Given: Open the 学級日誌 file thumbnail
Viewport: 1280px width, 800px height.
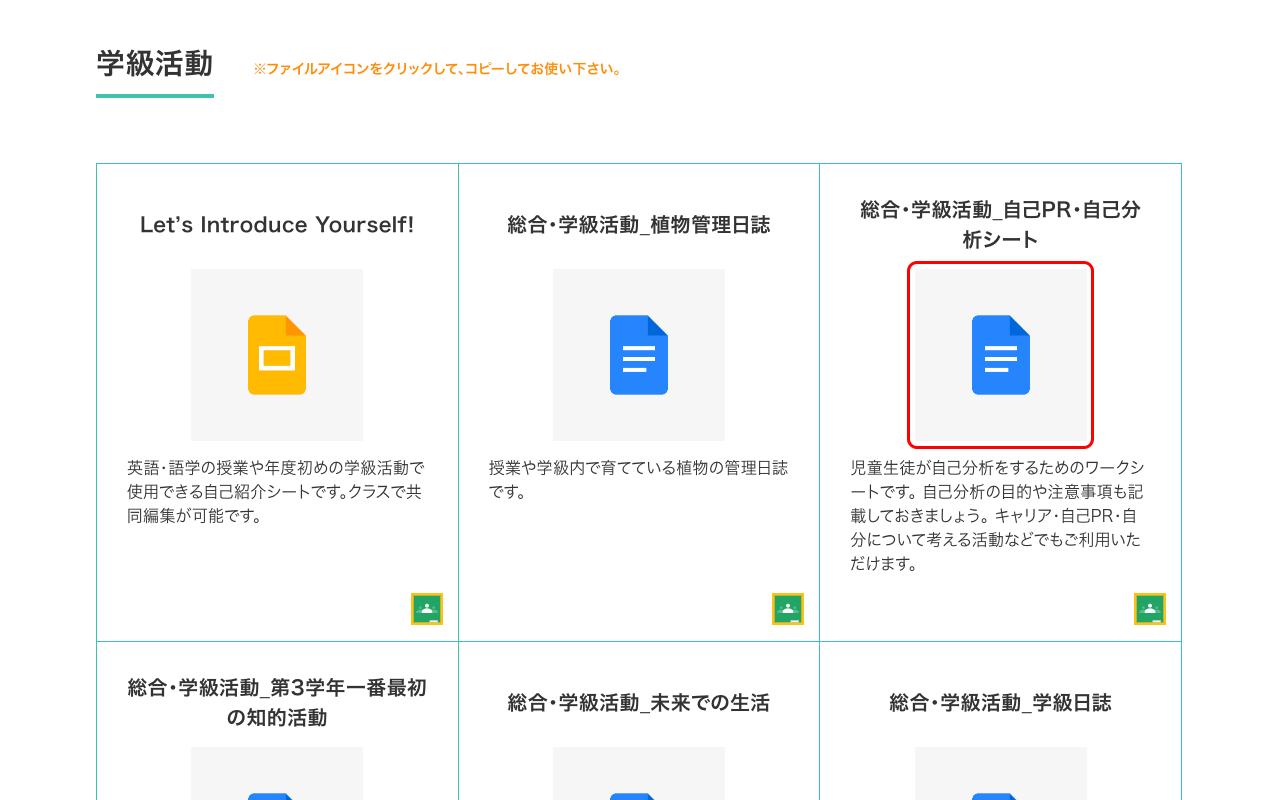Looking at the screenshot, I should pyautogui.click(x=1001, y=773).
